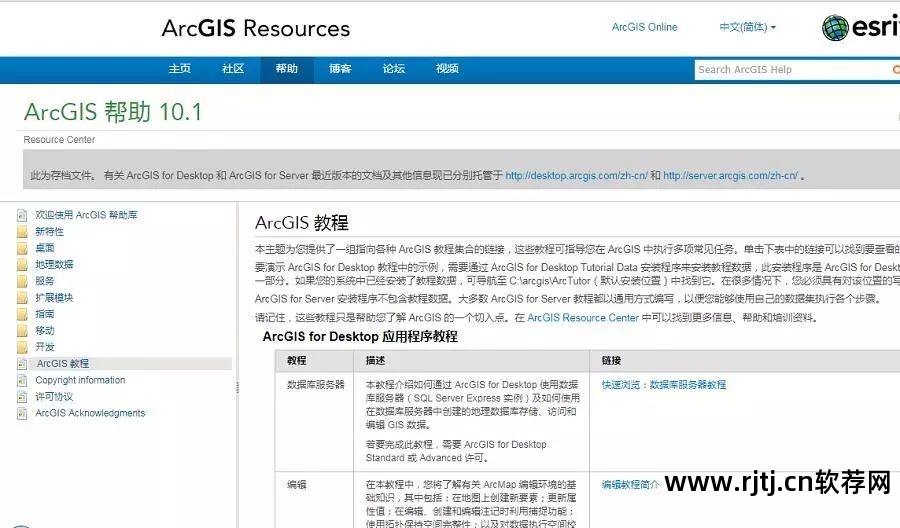900x528 pixels.
Task: Open the 快速浏览：数据库服务器教程 link
Action: point(664,385)
